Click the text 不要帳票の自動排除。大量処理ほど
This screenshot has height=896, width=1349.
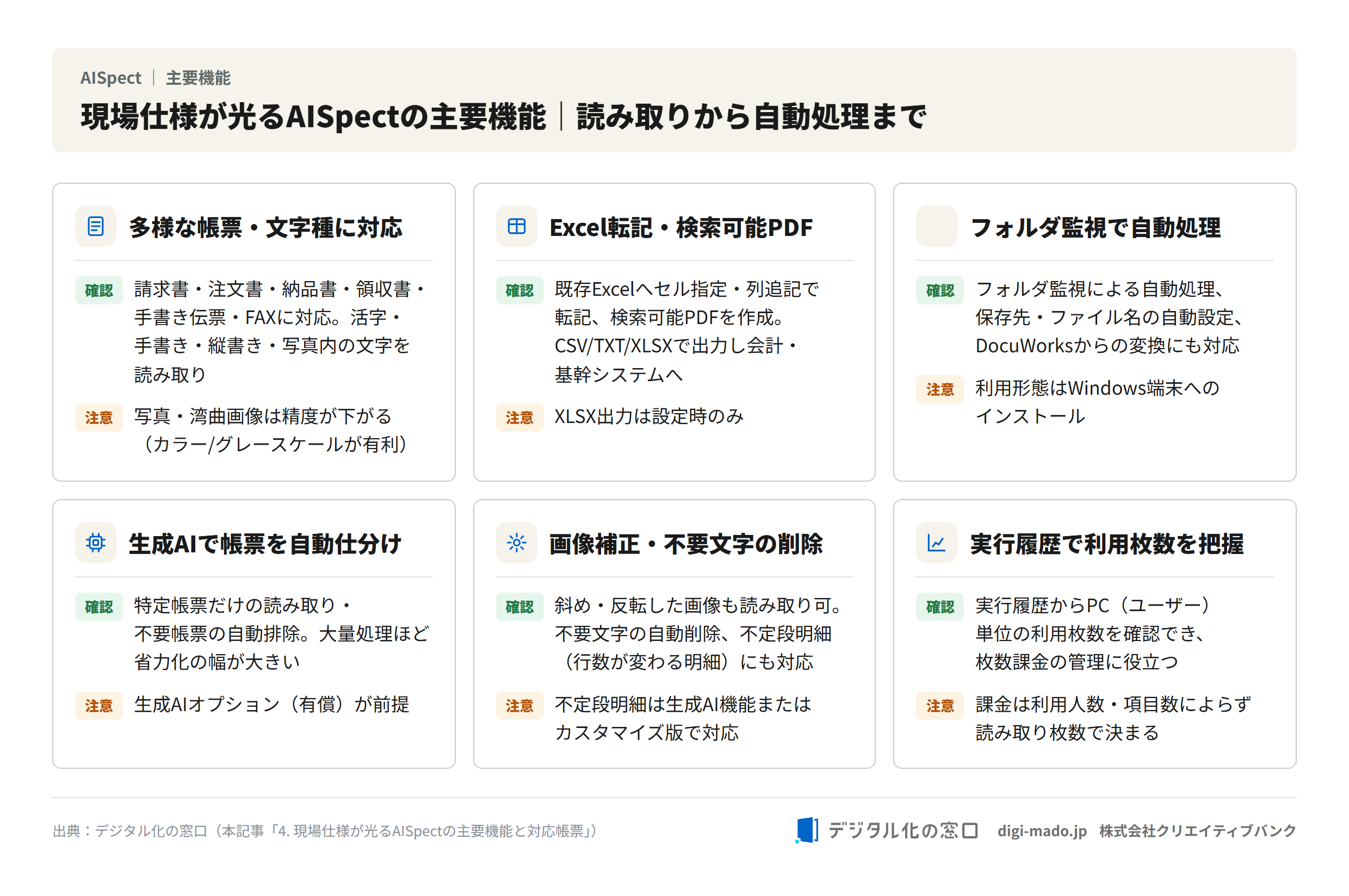coord(282,634)
